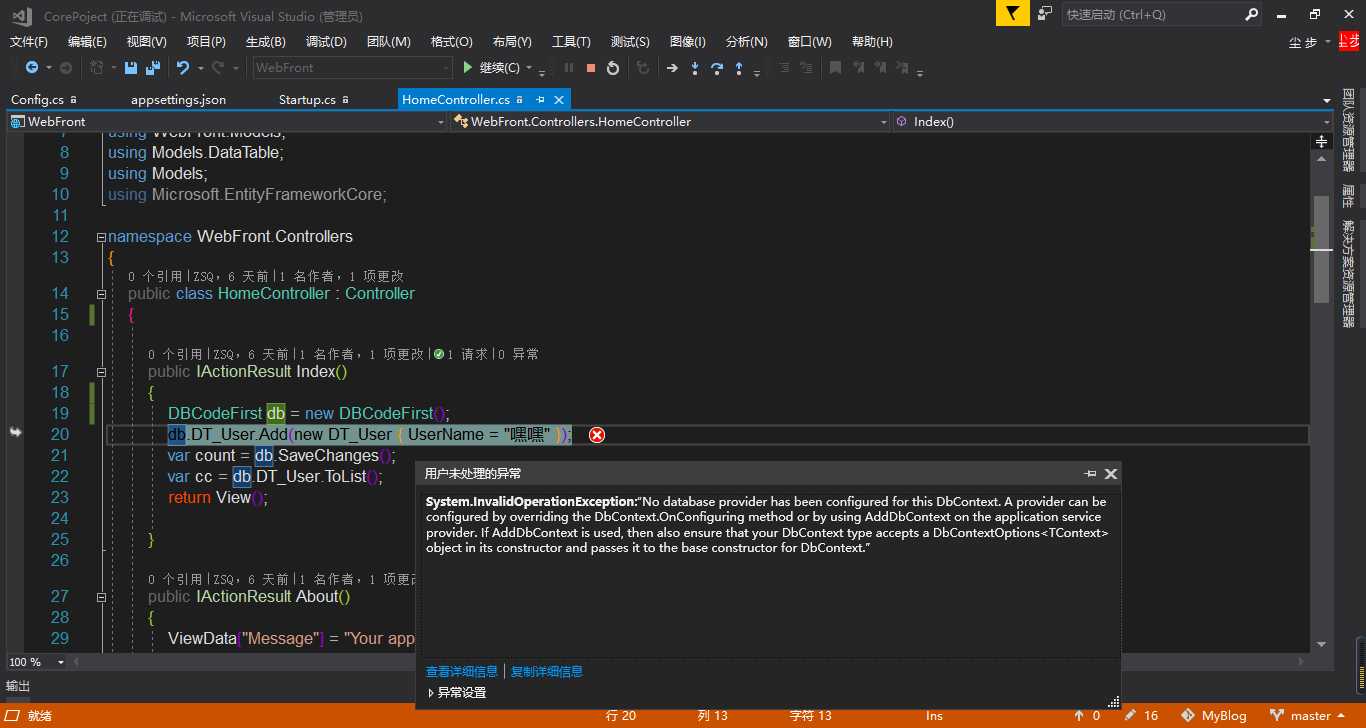The height and width of the screenshot is (728, 1366).
Task: Open the WebFront project dropdown in the navigation bar
Action: 227,121
